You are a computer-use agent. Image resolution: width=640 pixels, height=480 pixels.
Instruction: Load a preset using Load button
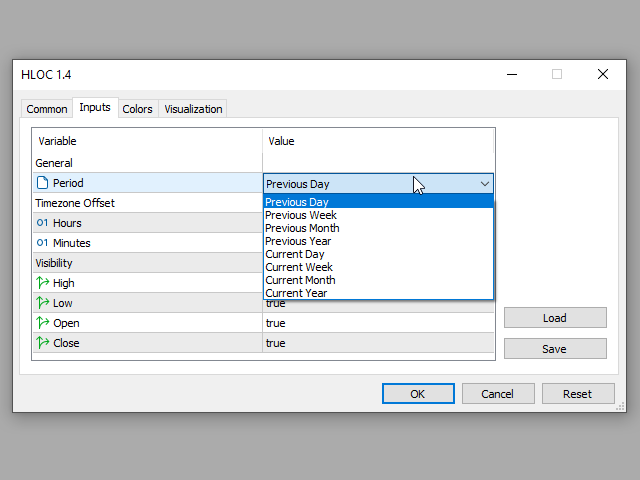click(x=555, y=318)
